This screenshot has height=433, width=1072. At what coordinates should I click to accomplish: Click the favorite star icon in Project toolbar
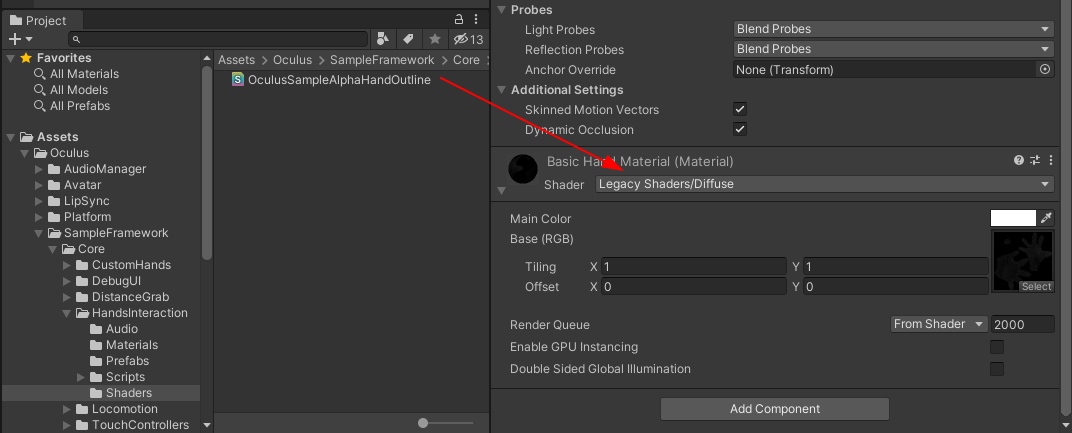[434, 39]
